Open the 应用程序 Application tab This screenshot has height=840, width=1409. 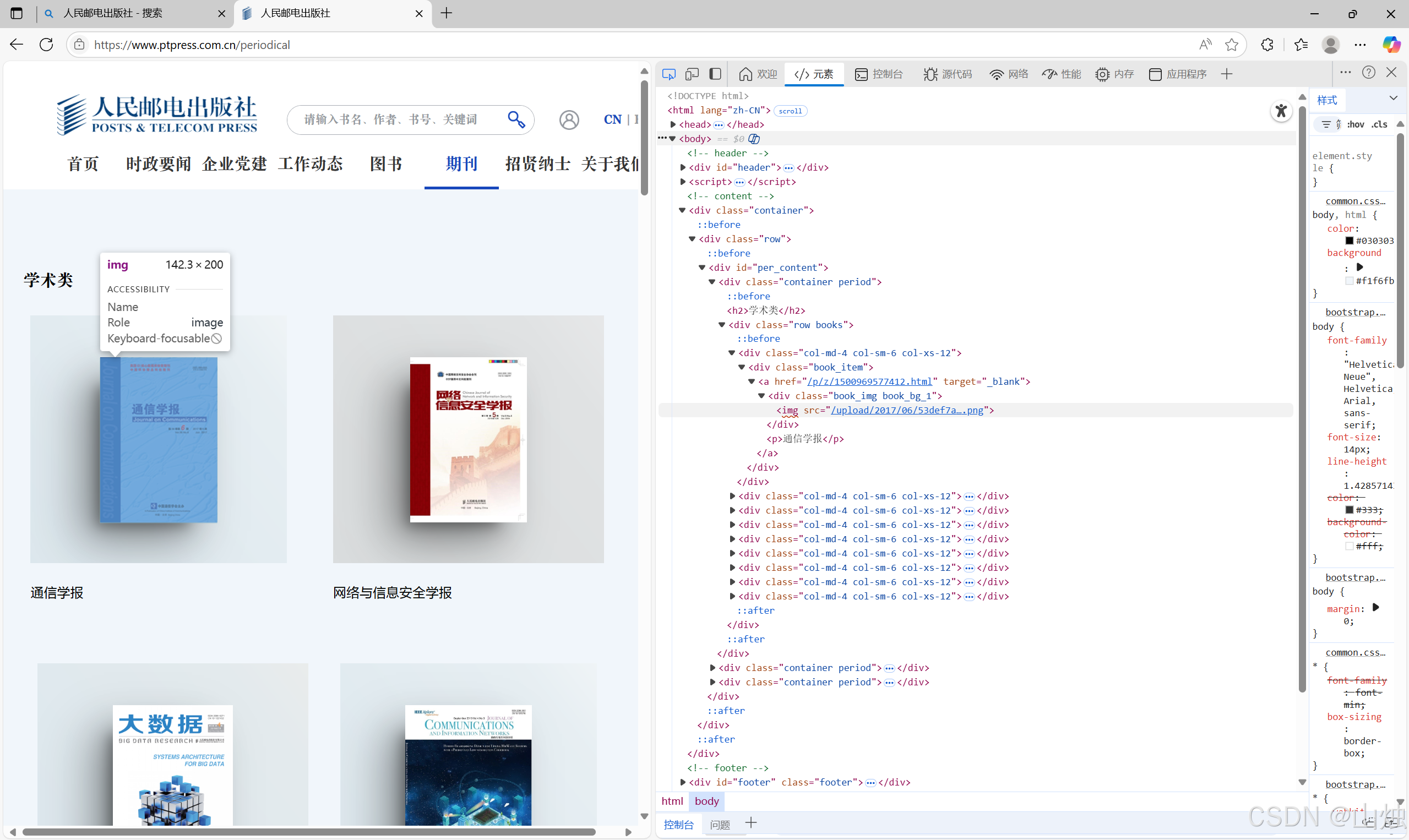[1177, 74]
